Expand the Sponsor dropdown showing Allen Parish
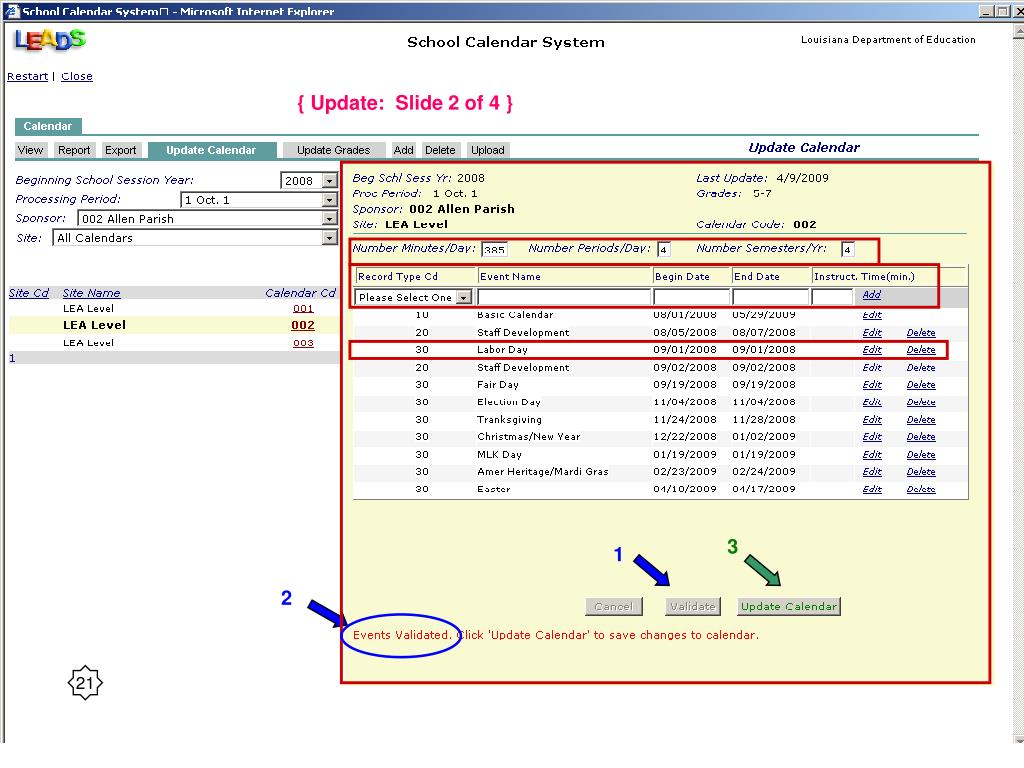Viewport: 1024px width, 768px height. [330, 219]
